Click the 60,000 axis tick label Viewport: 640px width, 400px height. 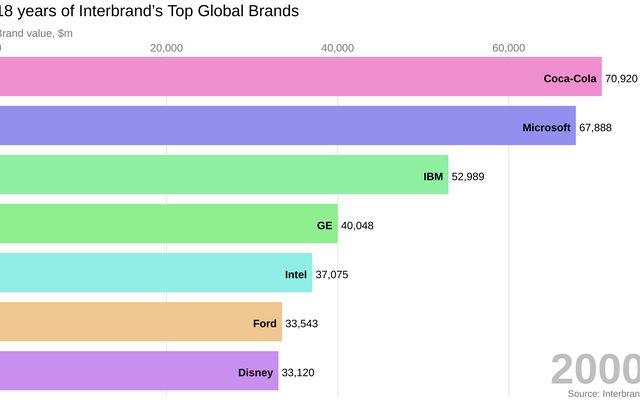tap(509, 48)
